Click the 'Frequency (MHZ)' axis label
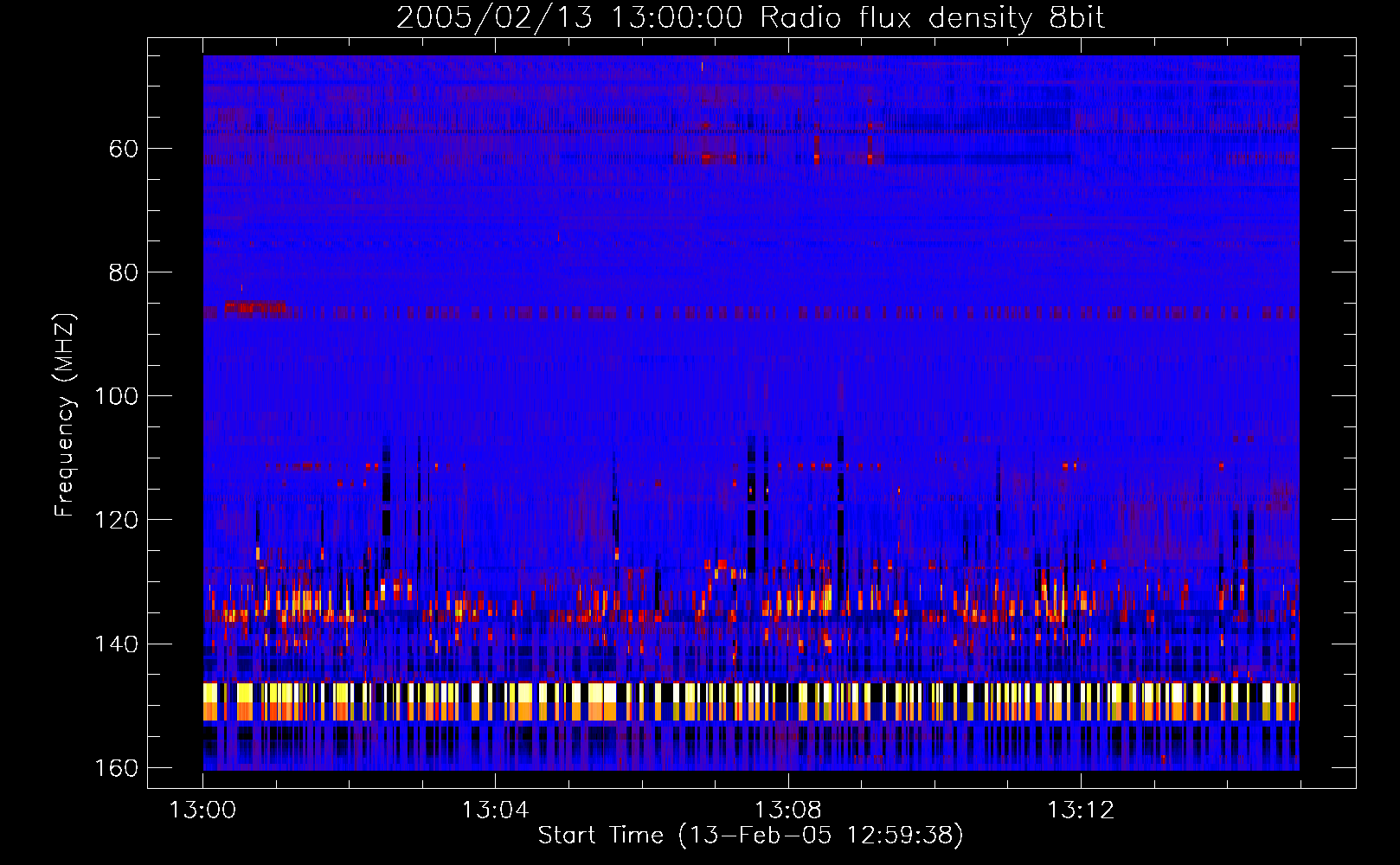The image size is (1400, 865). click(x=65, y=414)
